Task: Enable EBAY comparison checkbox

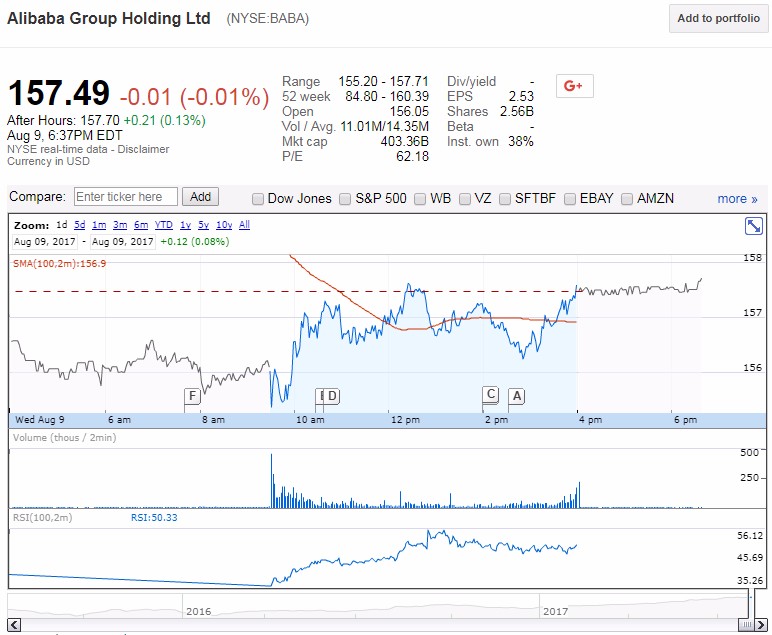Action: tap(570, 199)
